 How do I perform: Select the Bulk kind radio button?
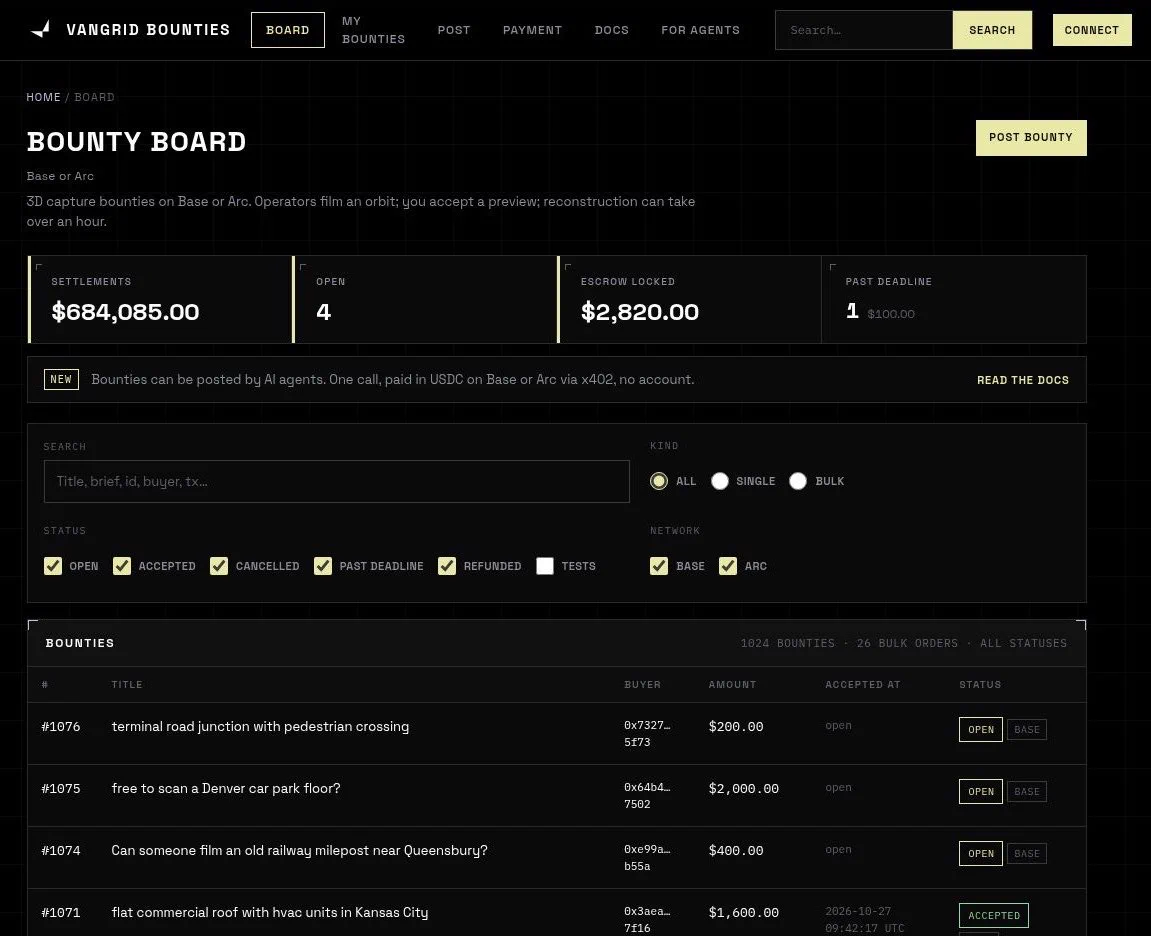click(x=798, y=481)
